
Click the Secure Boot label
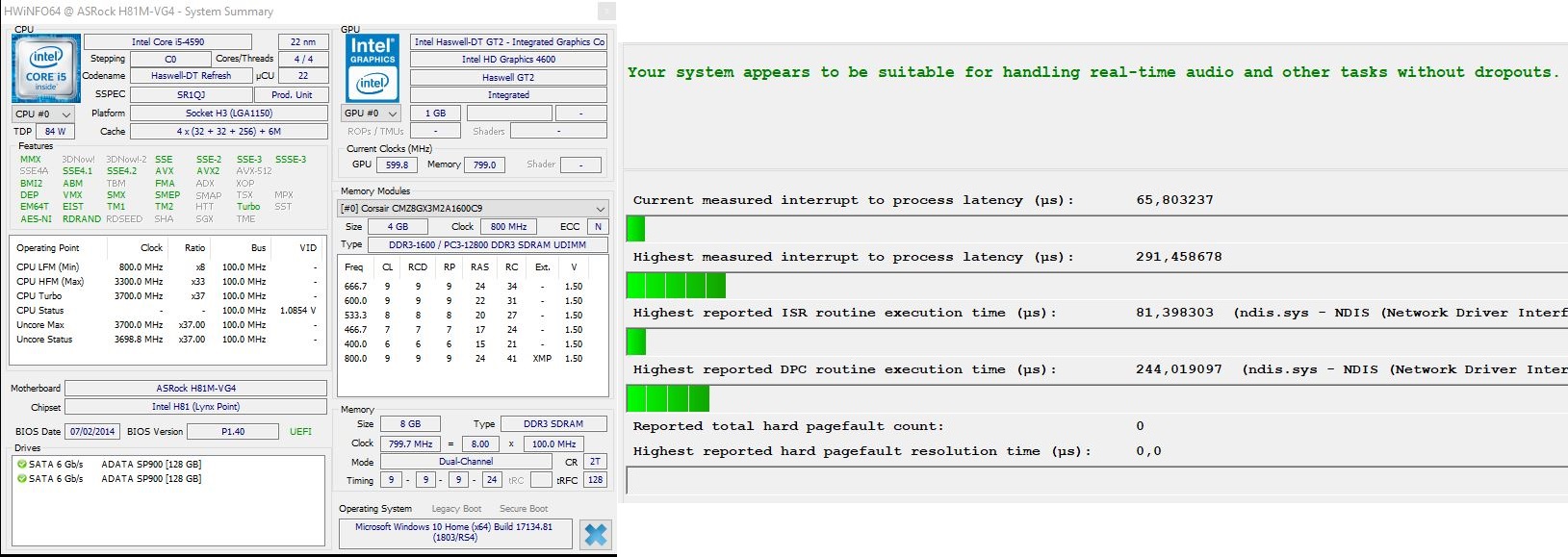[524, 509]
